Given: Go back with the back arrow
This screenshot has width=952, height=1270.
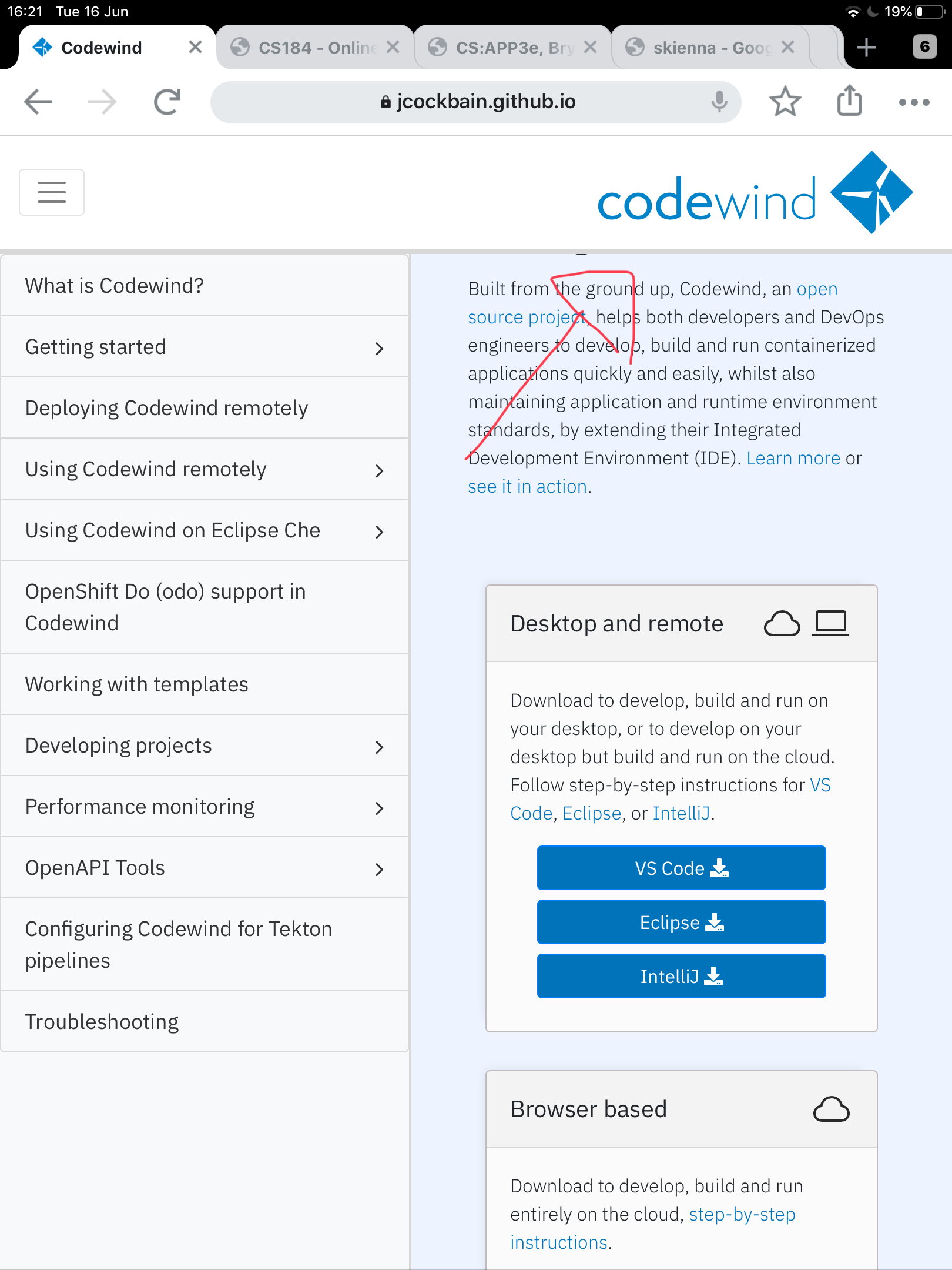Looking at the screenshot, I should pyautogui.click(x=37, y=101).
